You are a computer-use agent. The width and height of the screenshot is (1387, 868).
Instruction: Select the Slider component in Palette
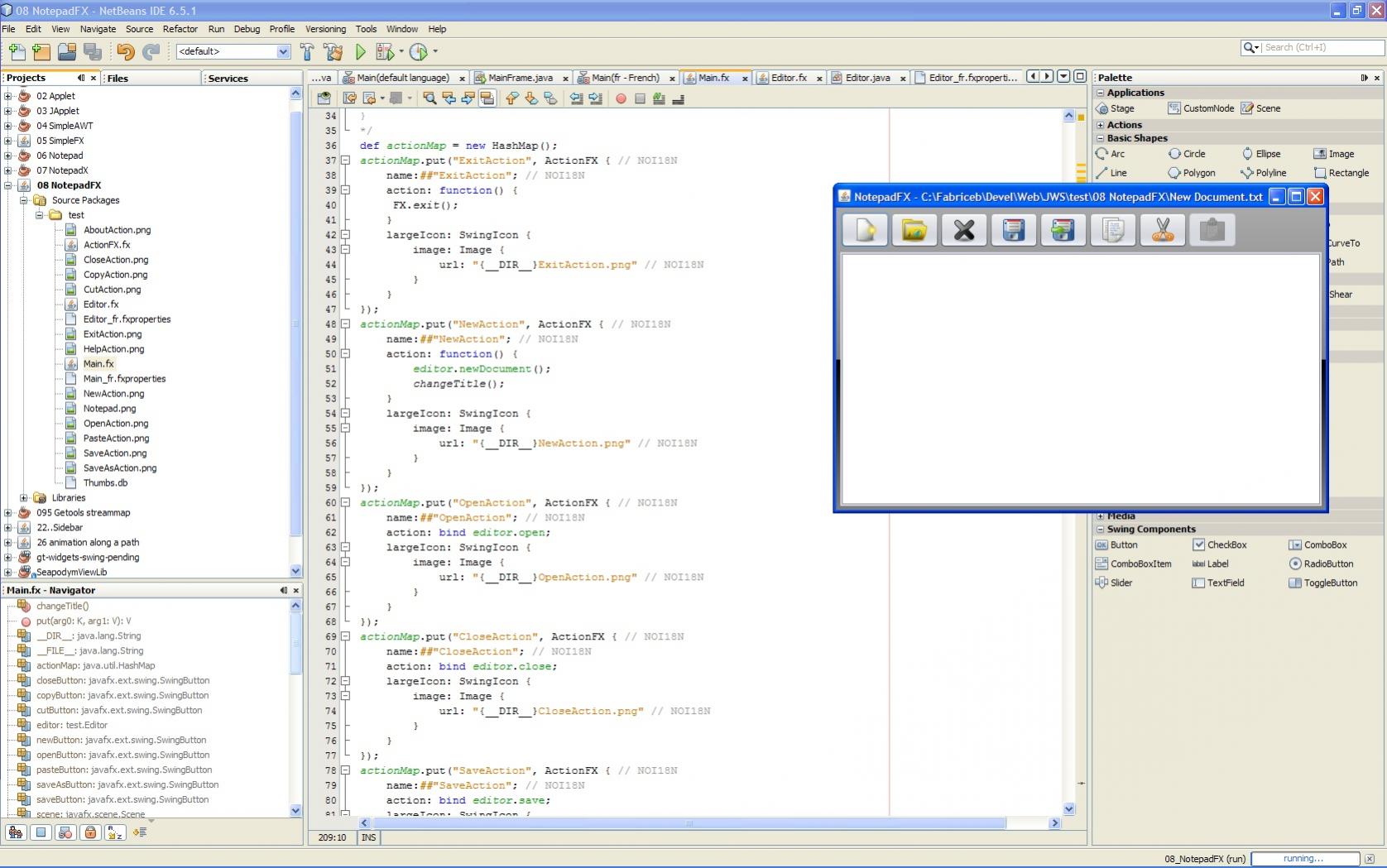[1114, 583]
